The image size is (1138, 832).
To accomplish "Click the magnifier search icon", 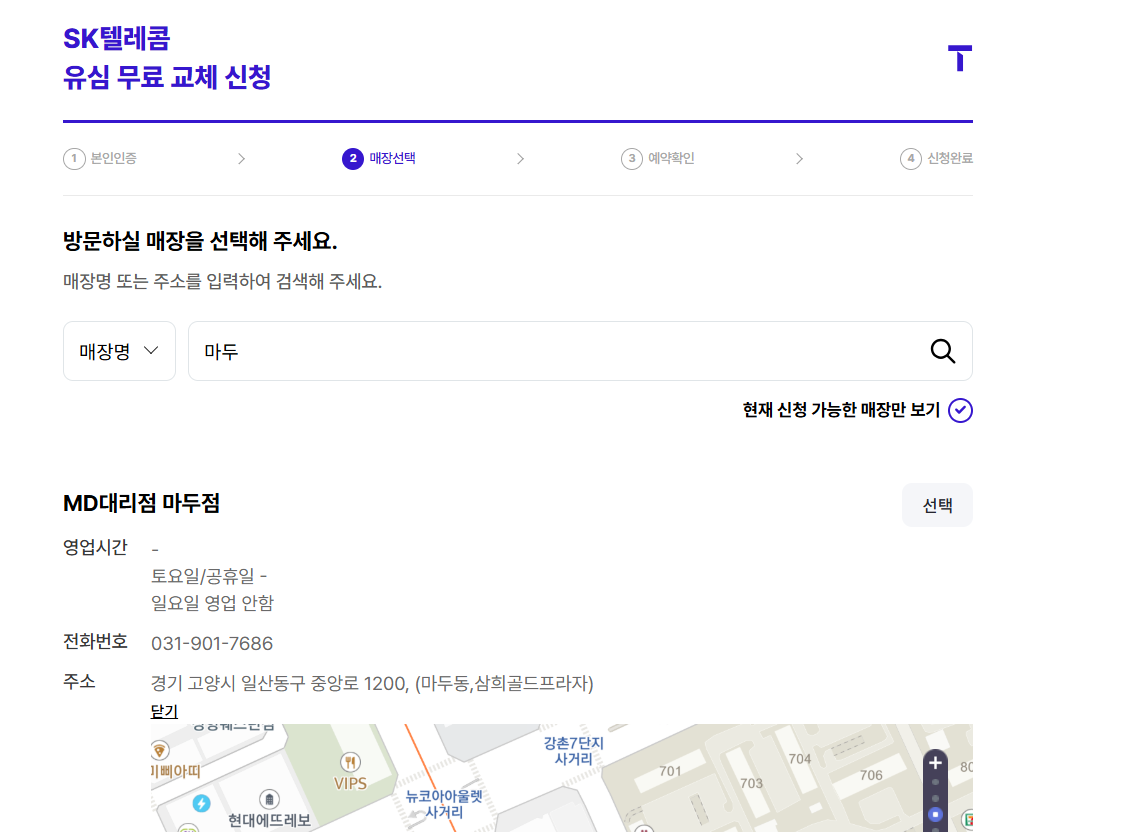I will point(942,351).
